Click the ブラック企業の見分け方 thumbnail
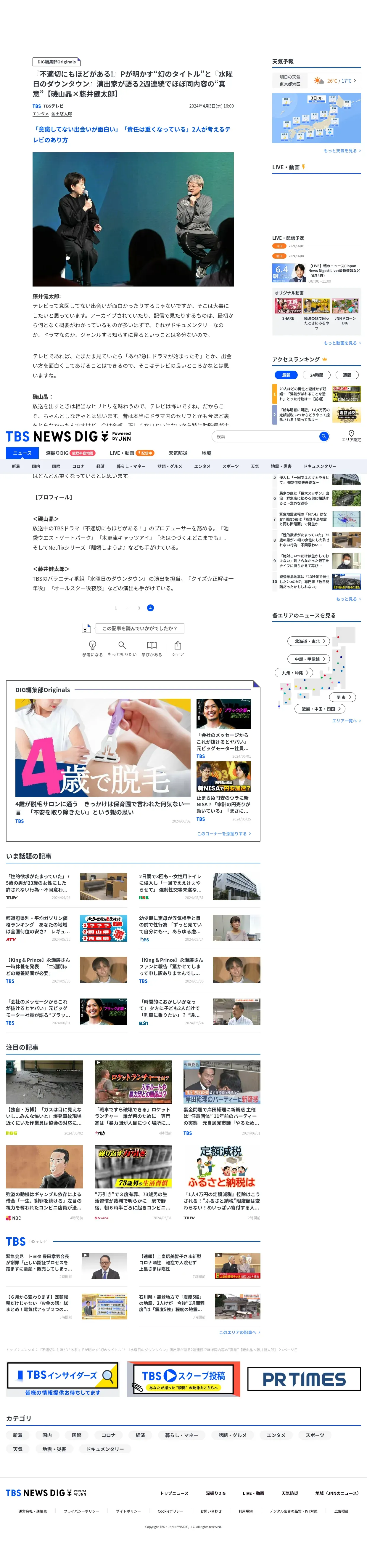 tap(223, 714)
